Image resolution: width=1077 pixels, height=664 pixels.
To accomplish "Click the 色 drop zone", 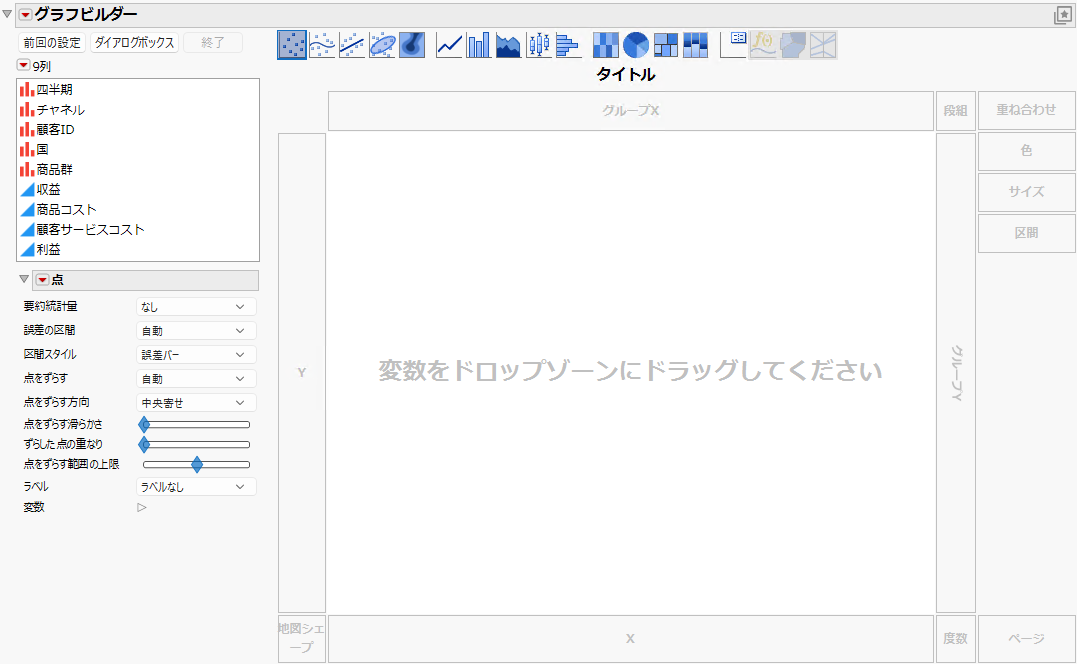I will 1026,150.
